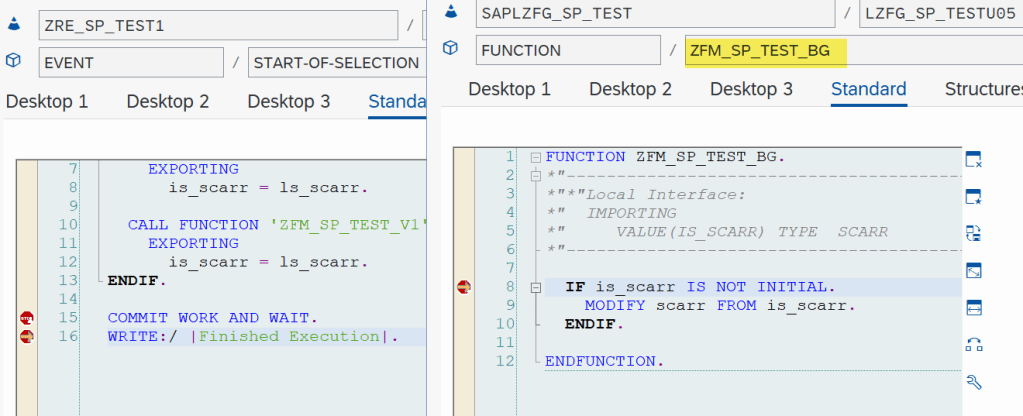Click the 'Finished Execution' WRITE statement
1023x416 pixels.
[253, 336]
